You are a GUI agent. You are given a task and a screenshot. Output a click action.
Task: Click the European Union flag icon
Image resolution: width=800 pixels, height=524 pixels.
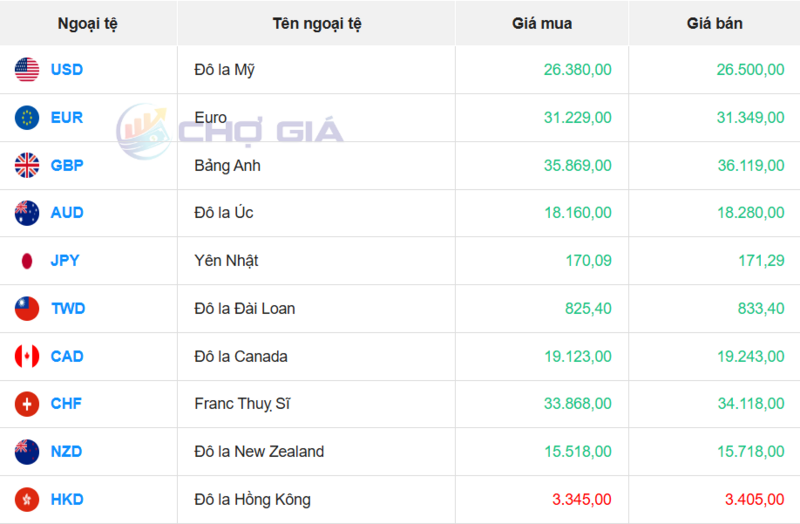coord(27,118)
